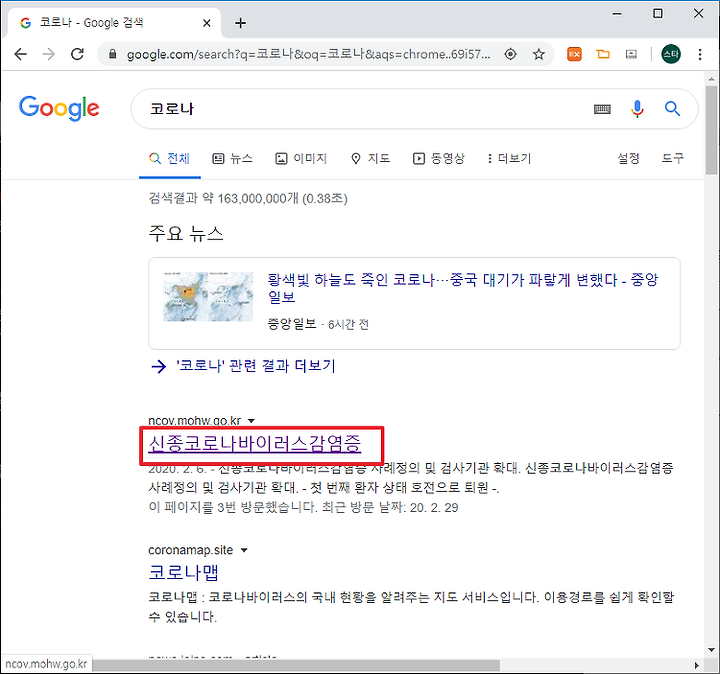The width and height of the screenshot is (720, 674).
Task: Switch to the 뉴스 tab
Action: coord(232,159)
